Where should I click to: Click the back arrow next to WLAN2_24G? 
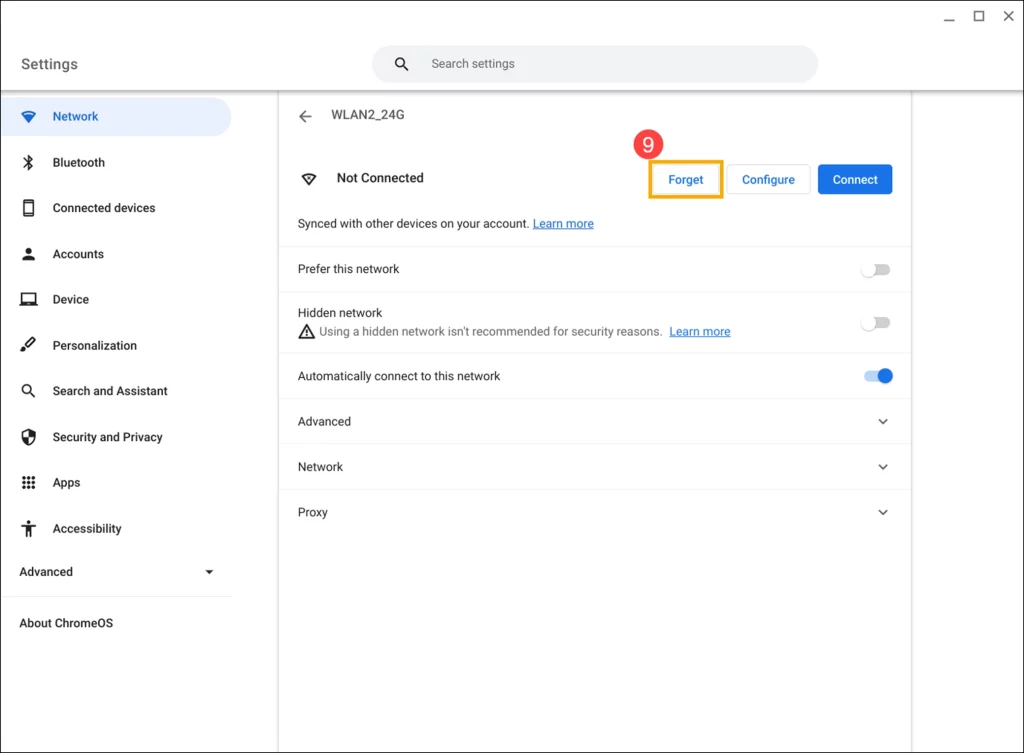pyautogui.click(x=305, y=115)
